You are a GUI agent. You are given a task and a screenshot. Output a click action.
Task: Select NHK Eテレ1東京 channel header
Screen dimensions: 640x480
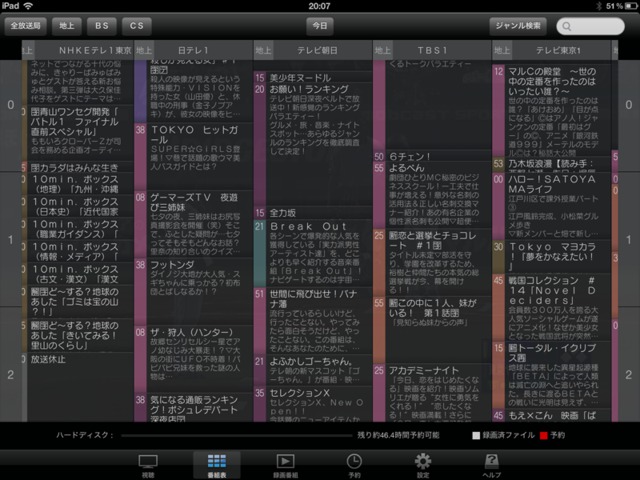click(78, 50)
